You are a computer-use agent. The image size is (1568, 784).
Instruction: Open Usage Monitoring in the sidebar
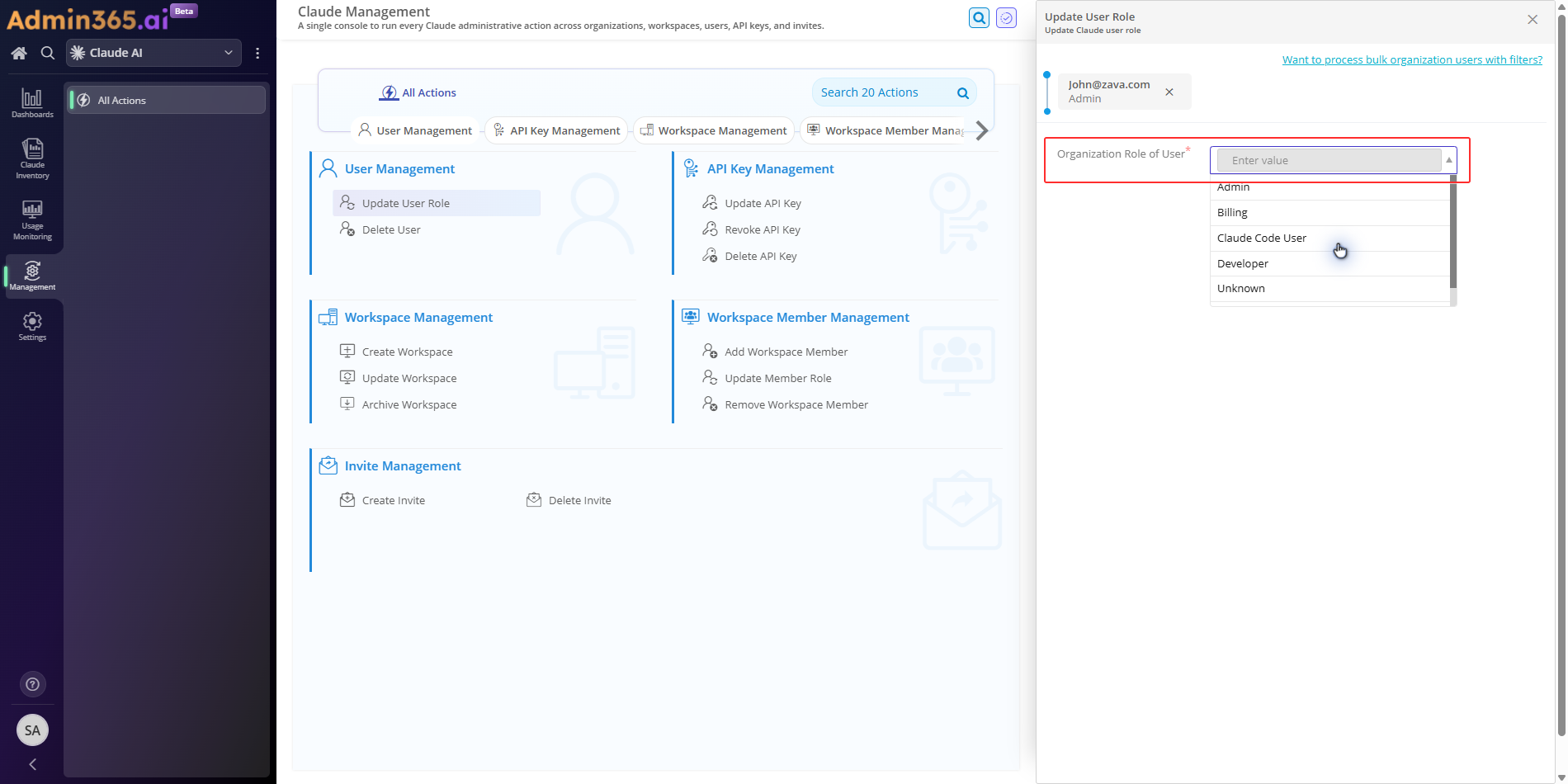(32, 220)
